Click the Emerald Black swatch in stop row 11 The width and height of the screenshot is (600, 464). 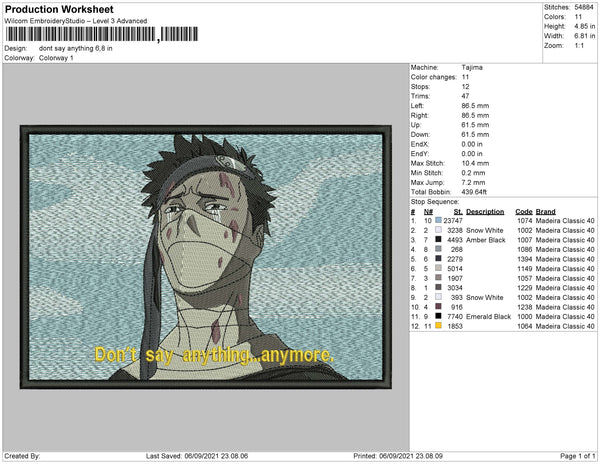pos(439,316)
